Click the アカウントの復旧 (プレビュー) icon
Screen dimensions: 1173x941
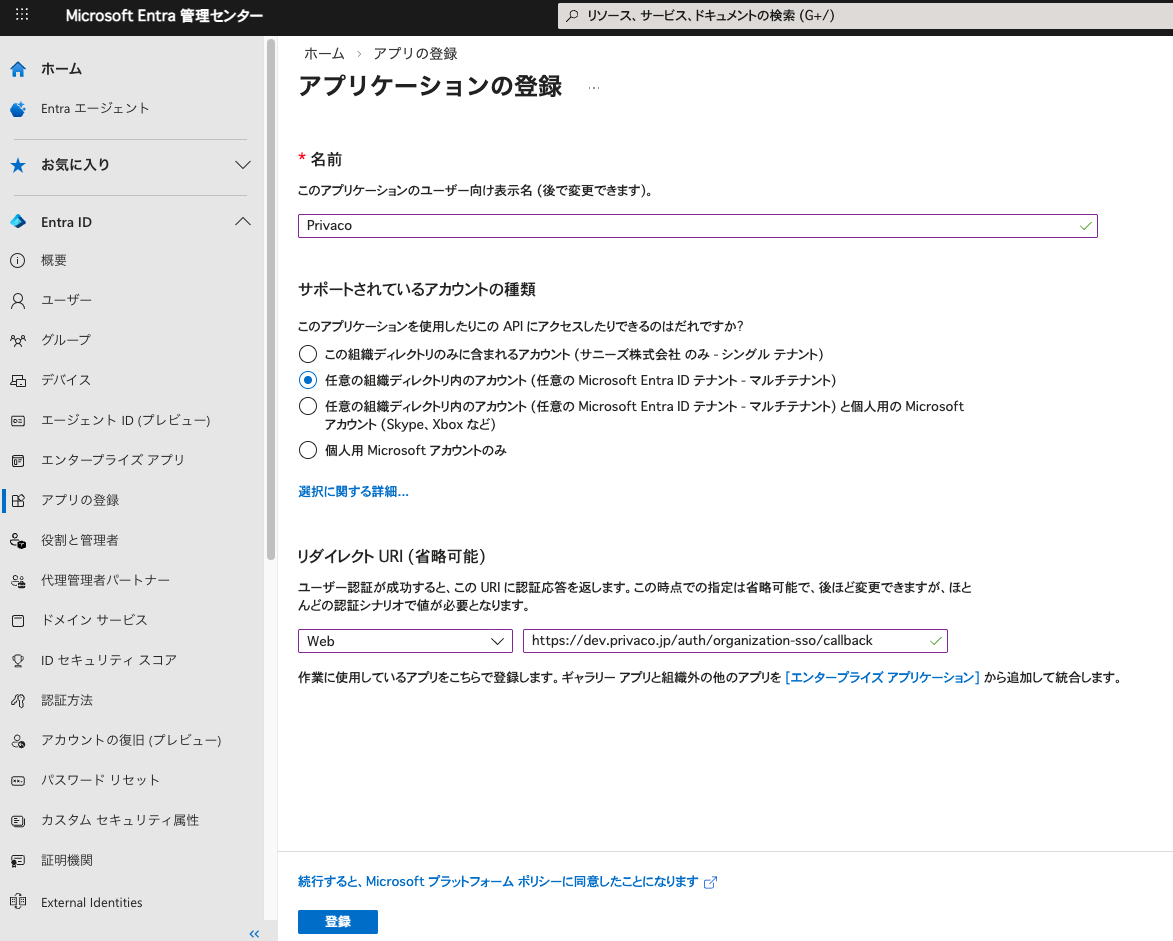[x=18, y=741]
